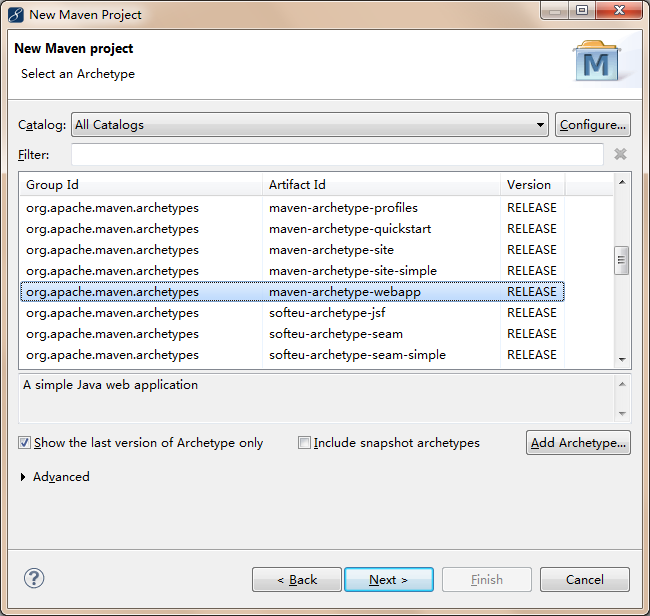Click Group Id cell of maven-archetype-profiles row

pyautogui.click(x=112, y=208)
